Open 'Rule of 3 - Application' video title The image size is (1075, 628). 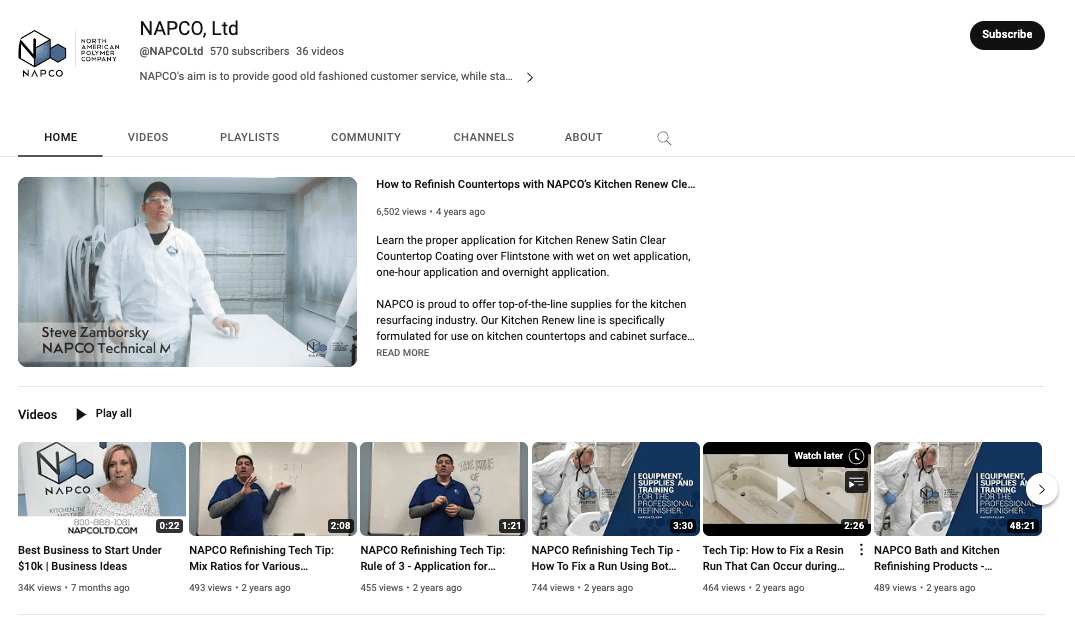tap(433, 558)
